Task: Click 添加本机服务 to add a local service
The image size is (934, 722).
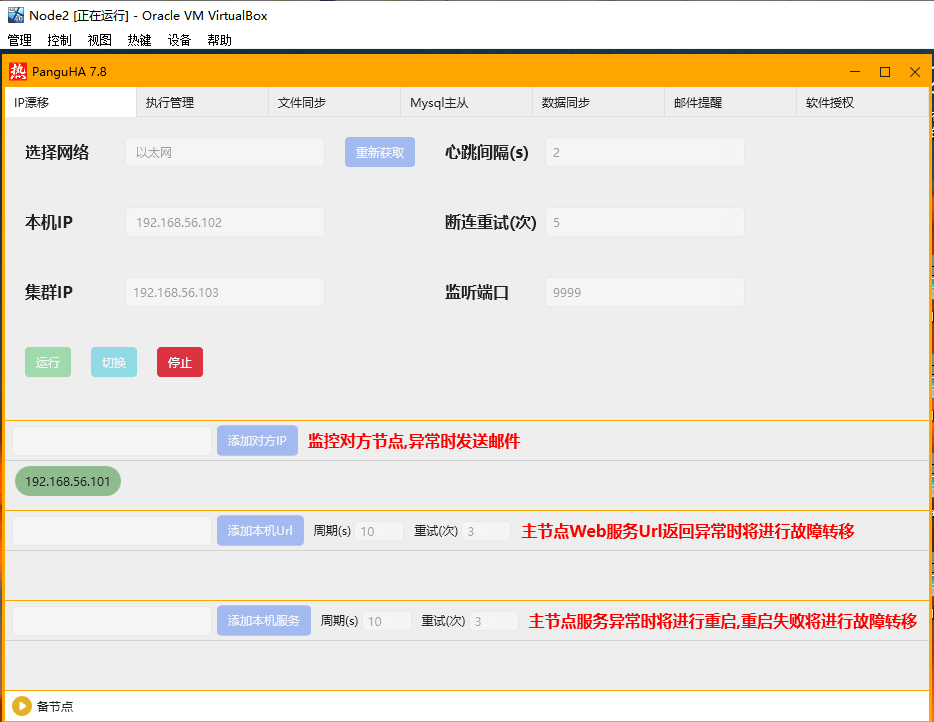Action: (263, 620)
